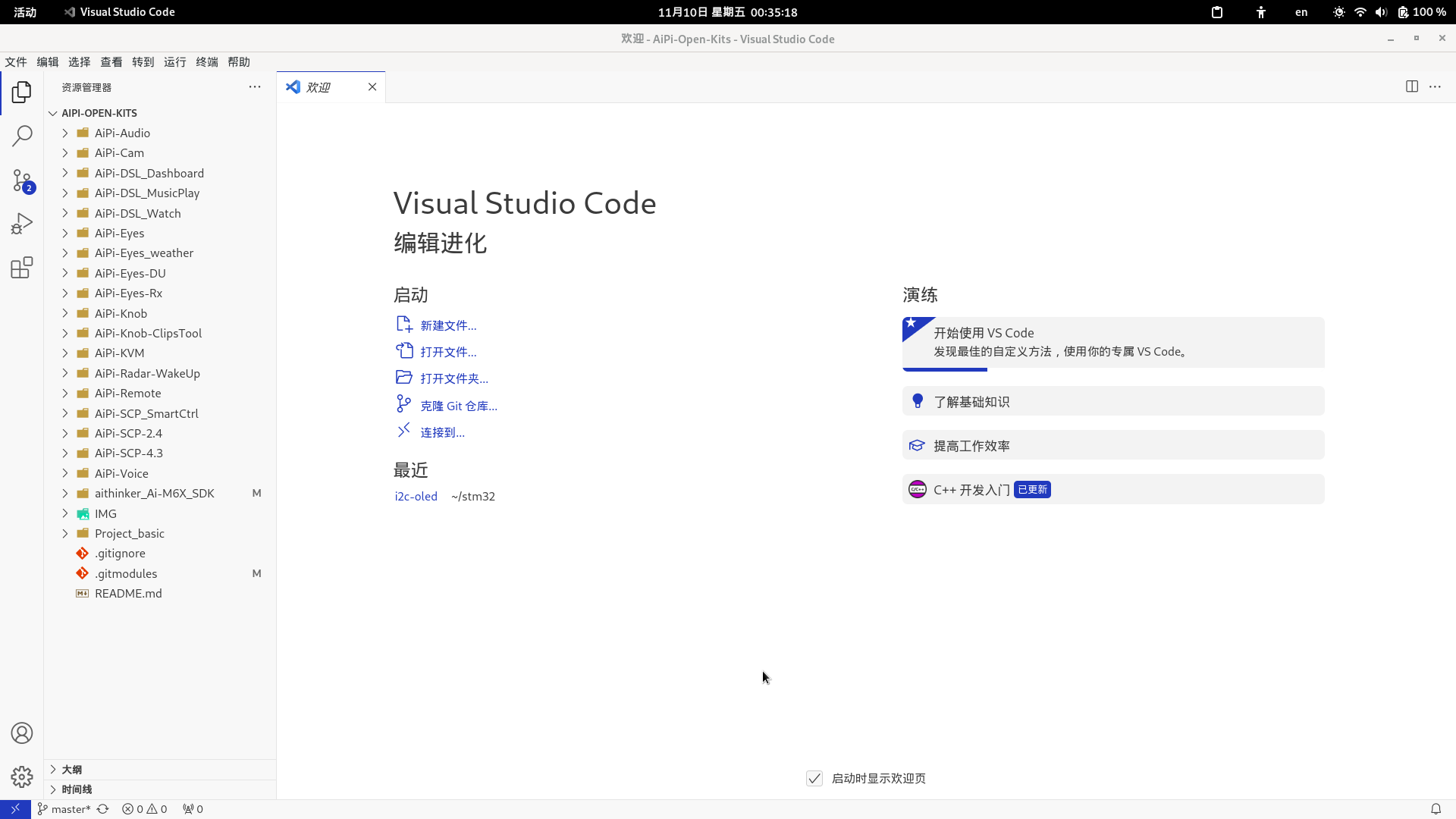Open the Explorer view in activity bar

click(x=22, y=93)
